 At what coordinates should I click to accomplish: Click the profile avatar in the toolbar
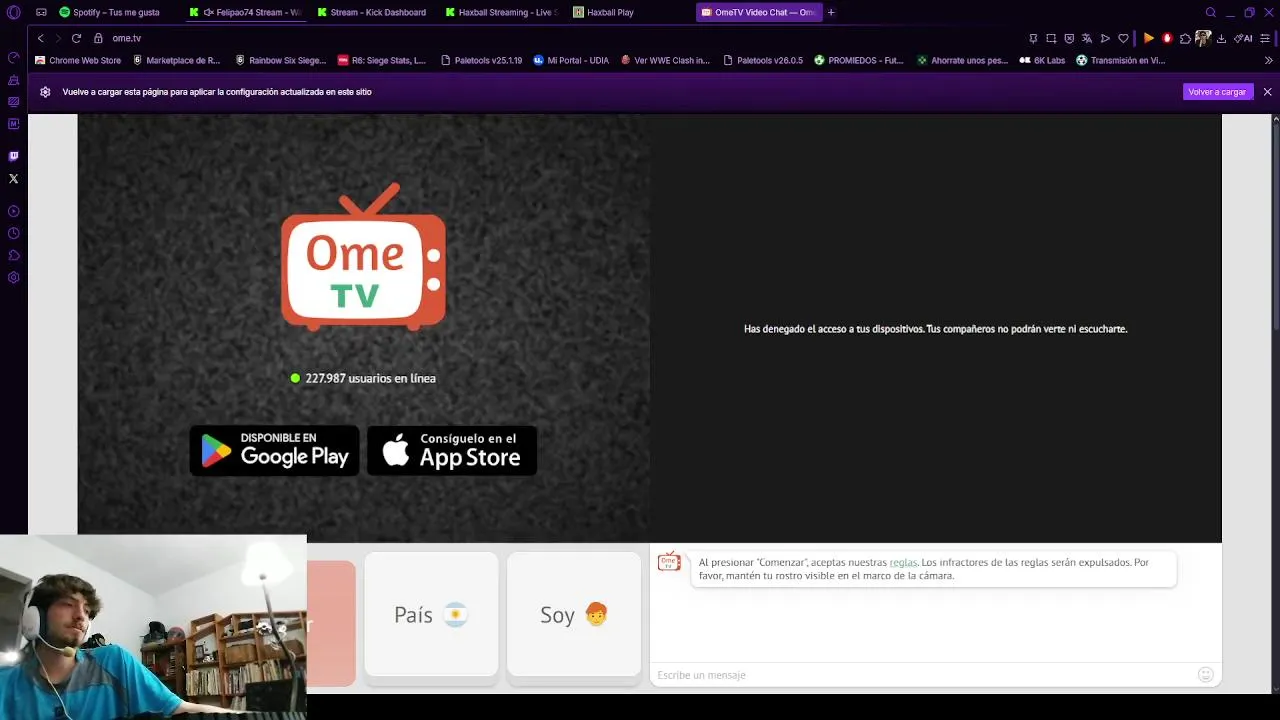point(1203,38)
